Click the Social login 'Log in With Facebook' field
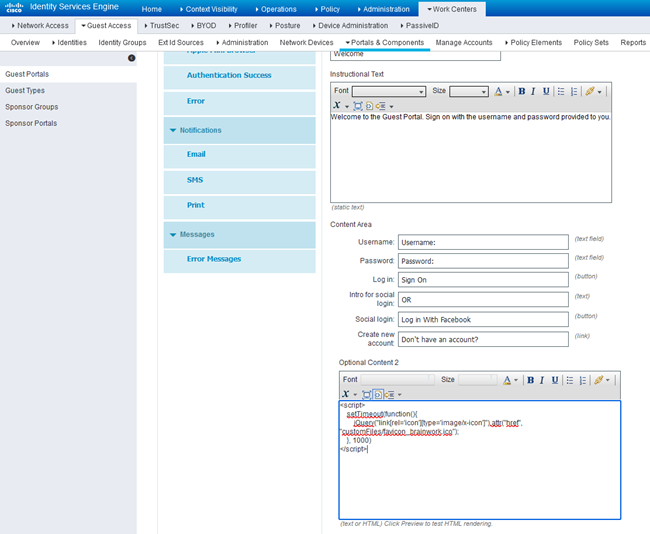The image size is (650, 534). pyautogui.click(x=483, y=320)
